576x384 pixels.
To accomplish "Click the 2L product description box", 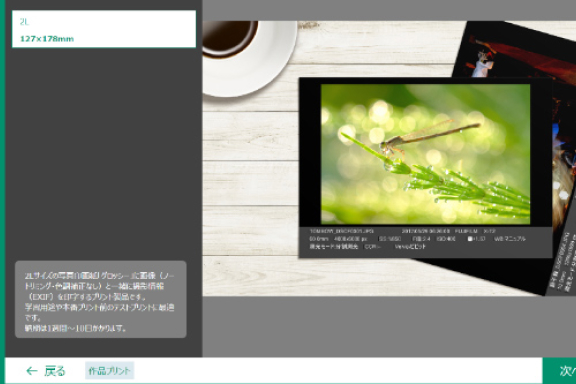I will (x=101, y=299).
